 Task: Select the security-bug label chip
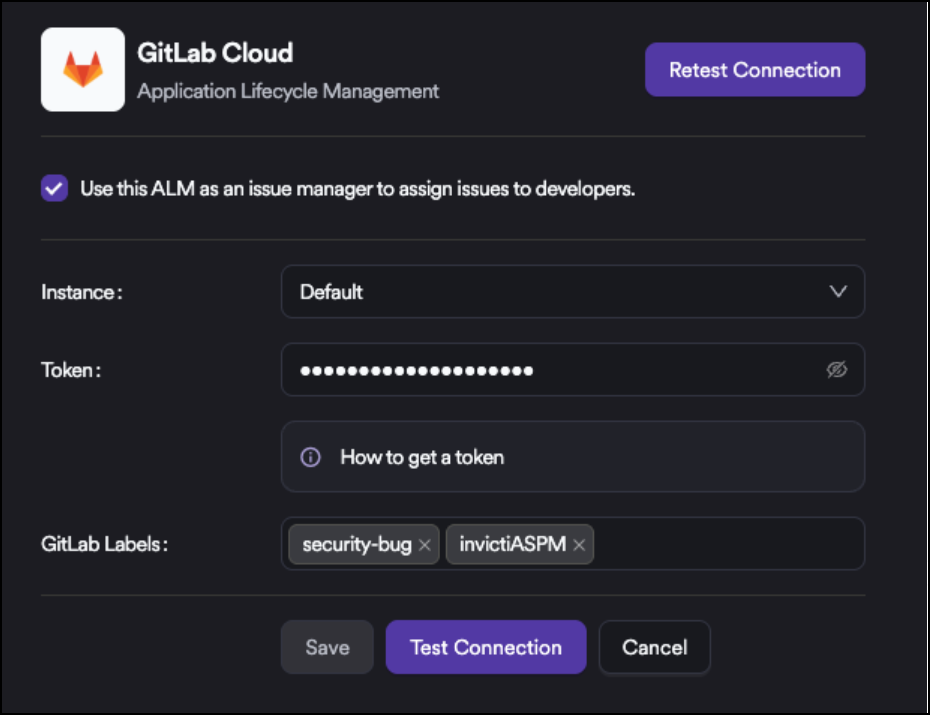(356, 545)
